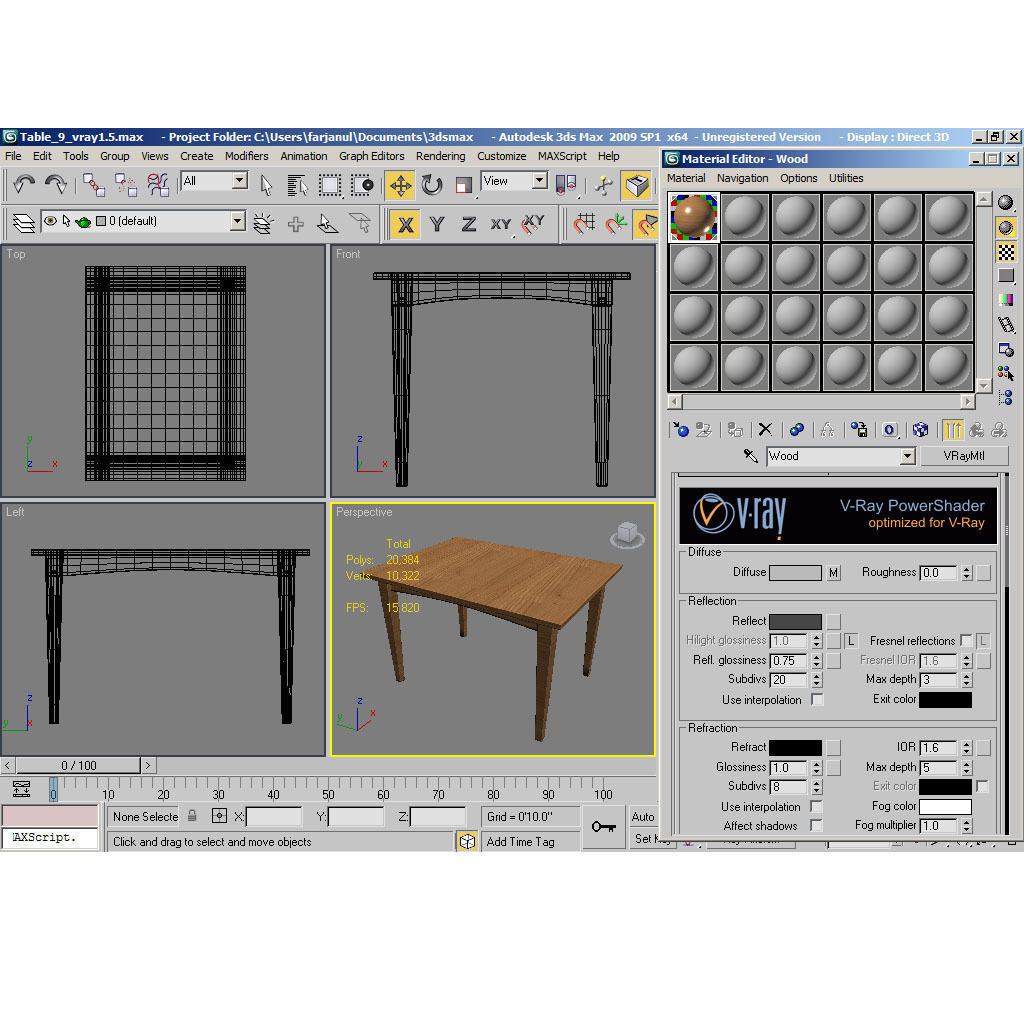Click the Auto Key button
Image resolution: width=1024 pixels, height=1024 pixels.
coord(643,816)
